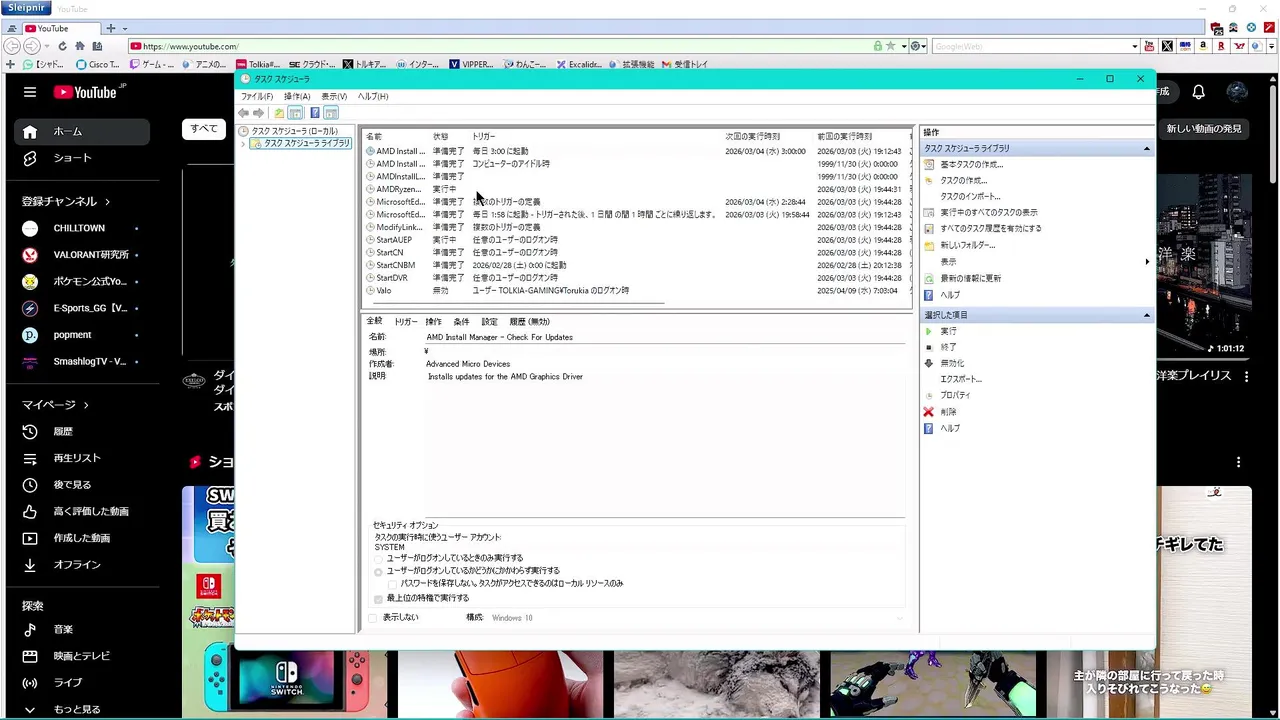Expand the タスク スケジューラ ライブラリ tree node

(242, 143)
